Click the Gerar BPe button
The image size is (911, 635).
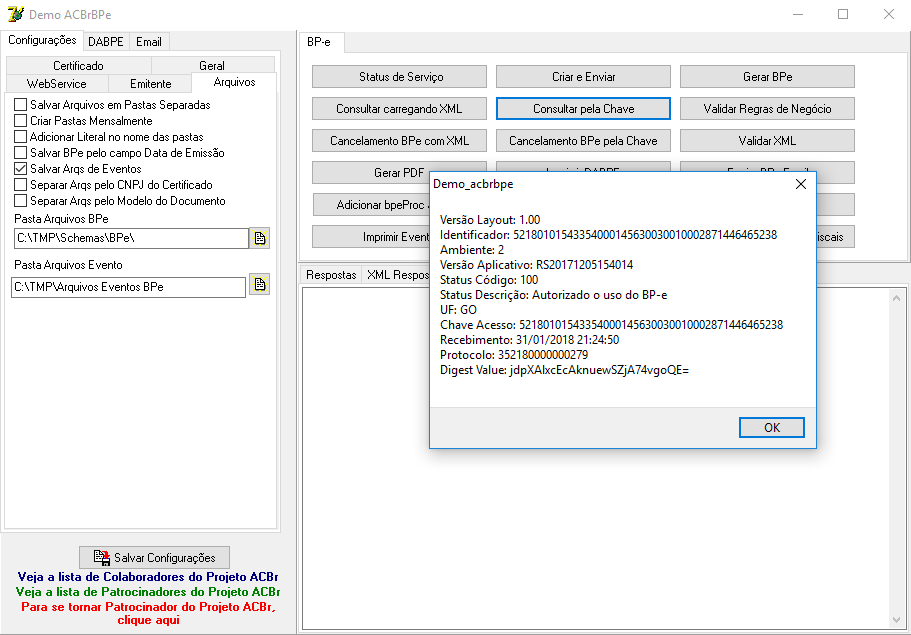pos(767,77)
